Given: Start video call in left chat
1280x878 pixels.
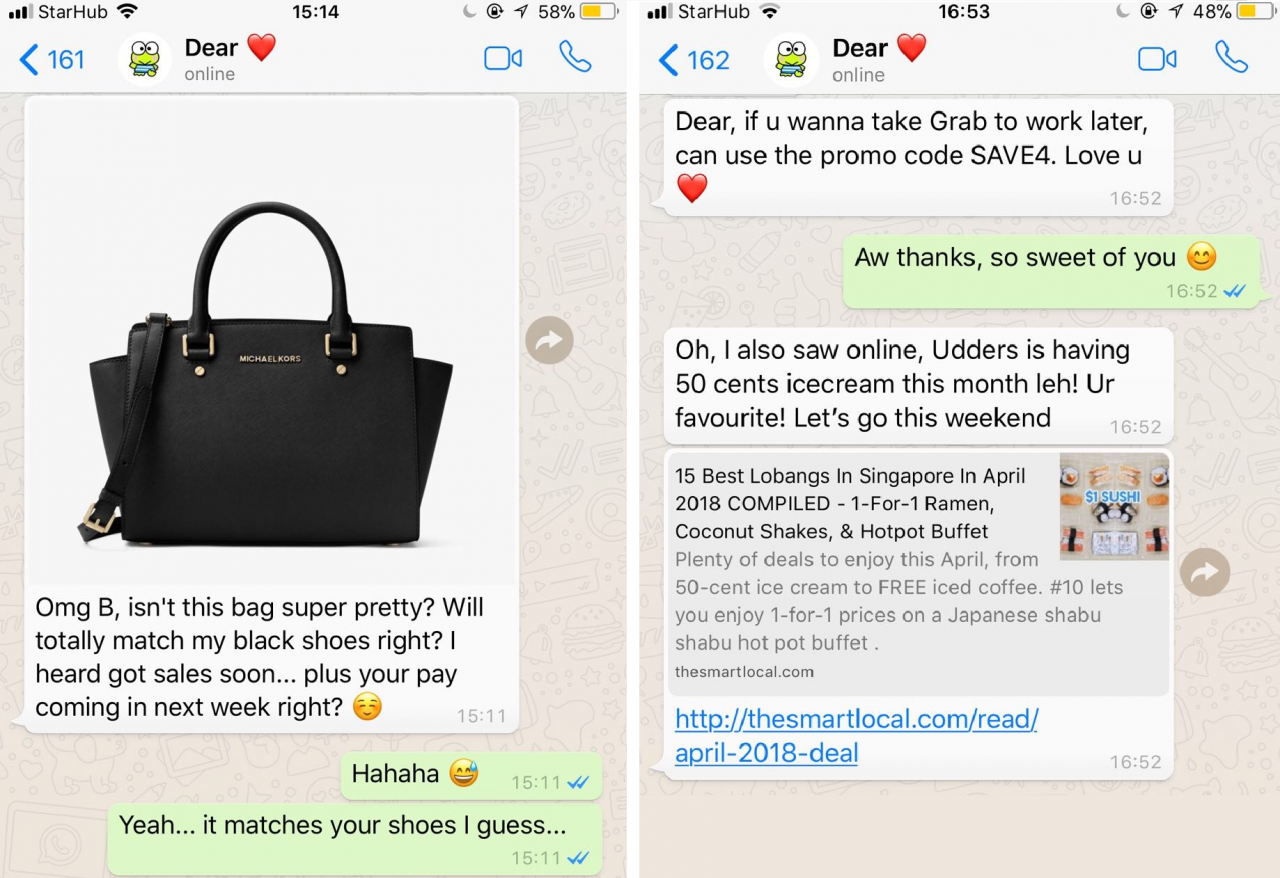Looking at the screenshot, I should [503, 58].
